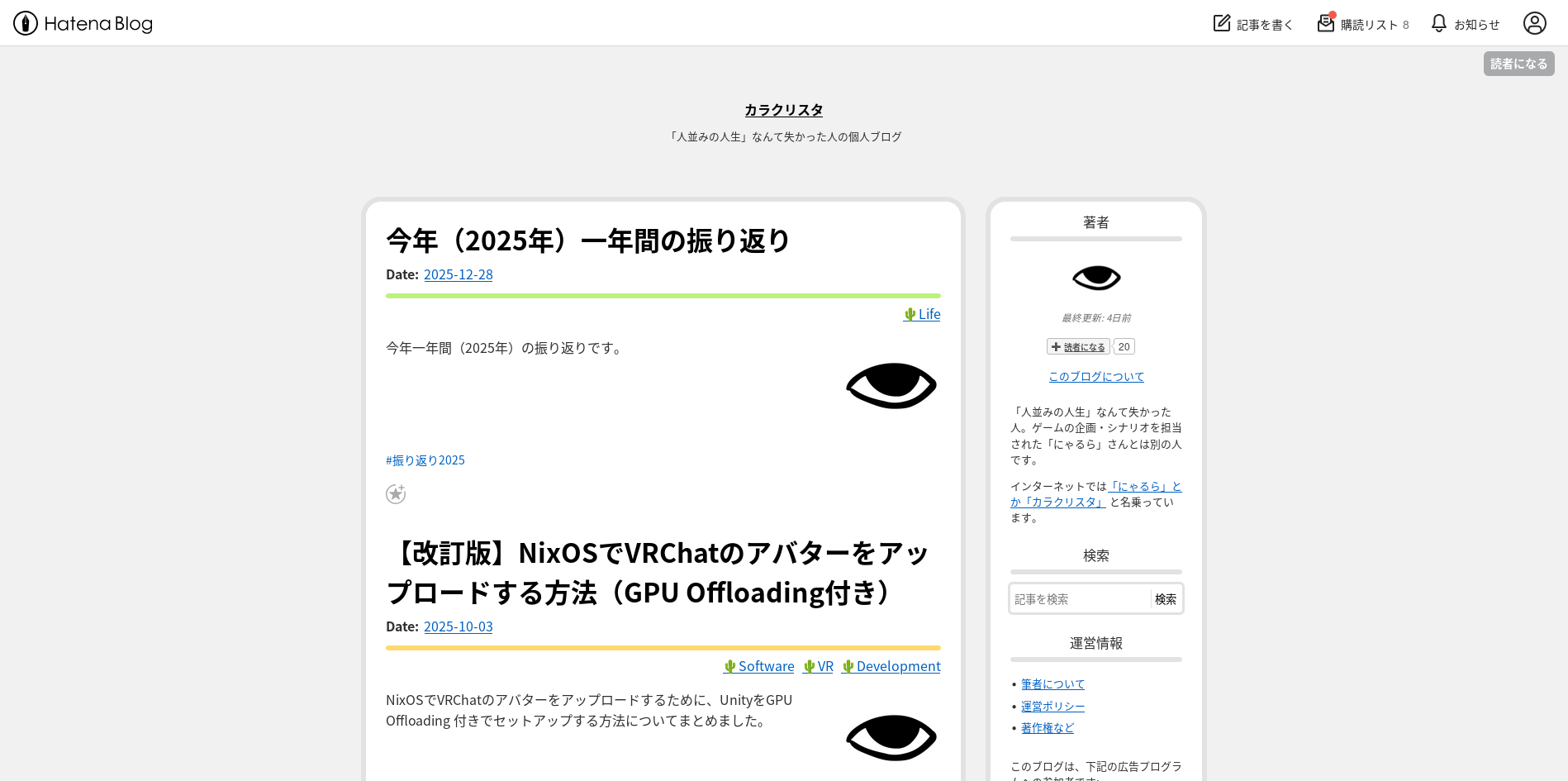Screen dimensions: 1568x781
Task: Click the Hatena Blog pen logo icon
Action: click(26, 23)
